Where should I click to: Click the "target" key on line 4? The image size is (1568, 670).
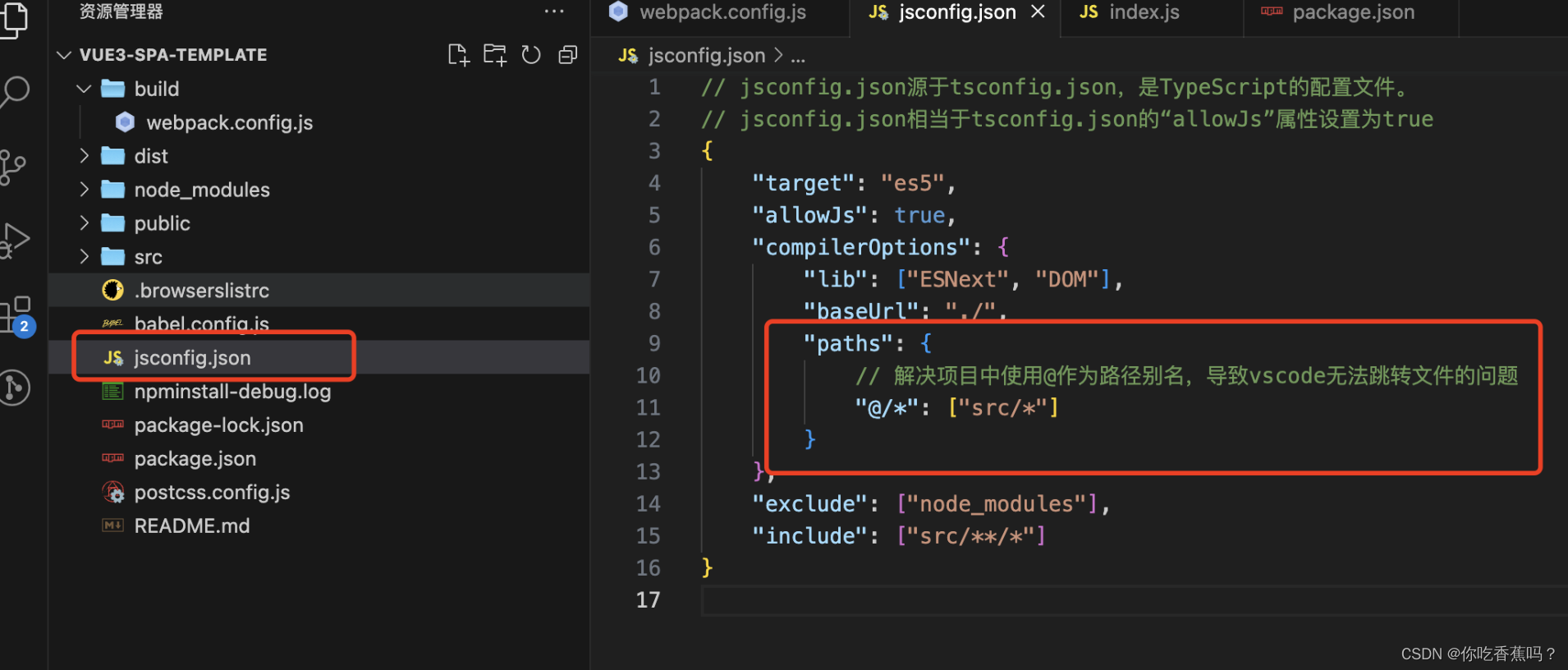coord(802,183)
